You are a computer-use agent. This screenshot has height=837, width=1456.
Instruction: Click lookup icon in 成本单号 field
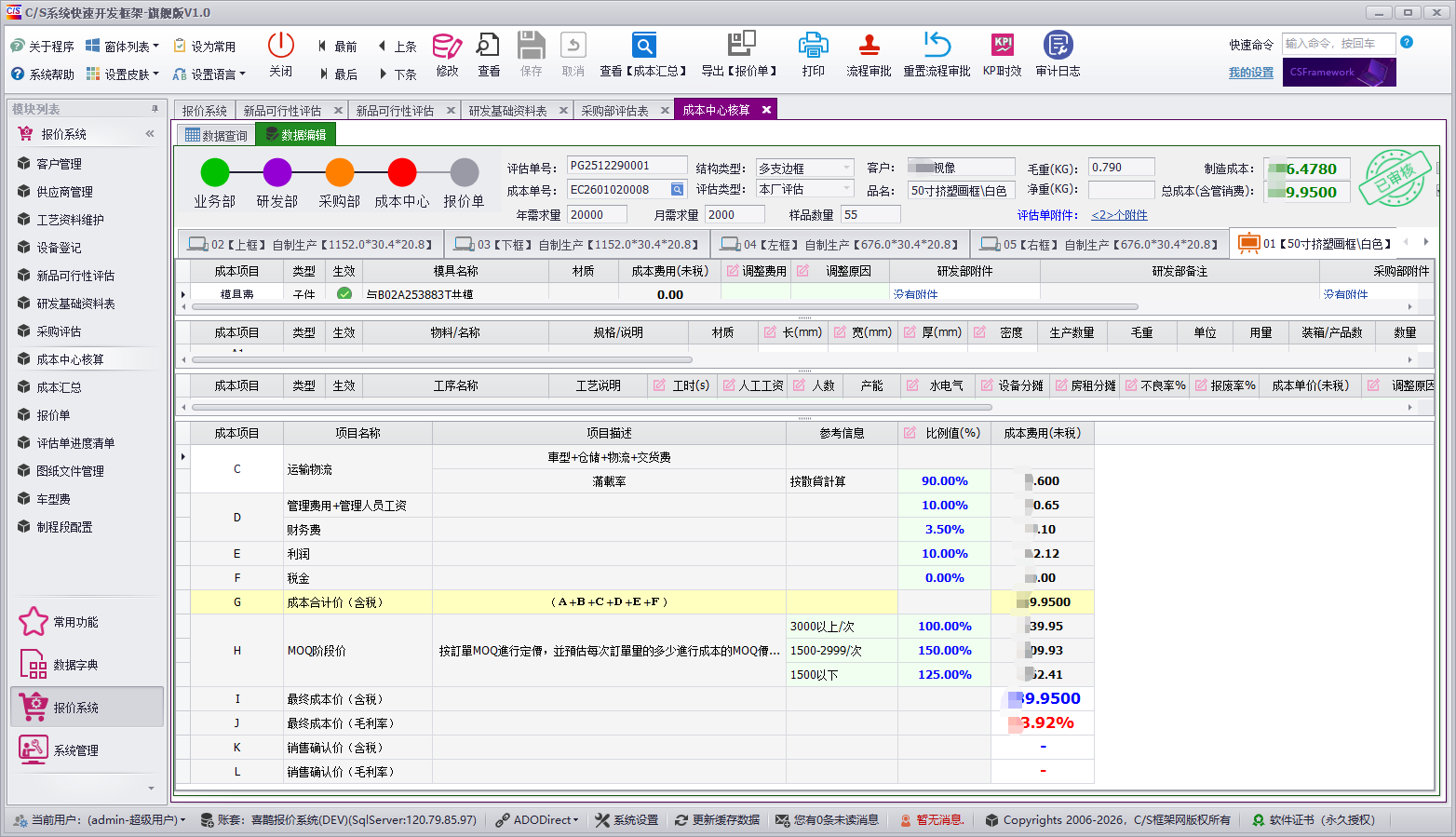click(678, 189)
